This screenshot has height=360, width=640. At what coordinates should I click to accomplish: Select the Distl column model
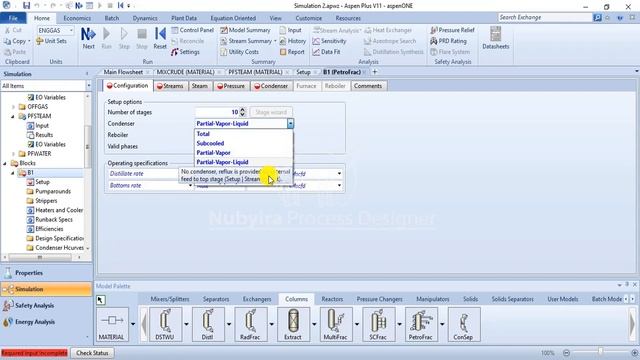pos(207,324)
